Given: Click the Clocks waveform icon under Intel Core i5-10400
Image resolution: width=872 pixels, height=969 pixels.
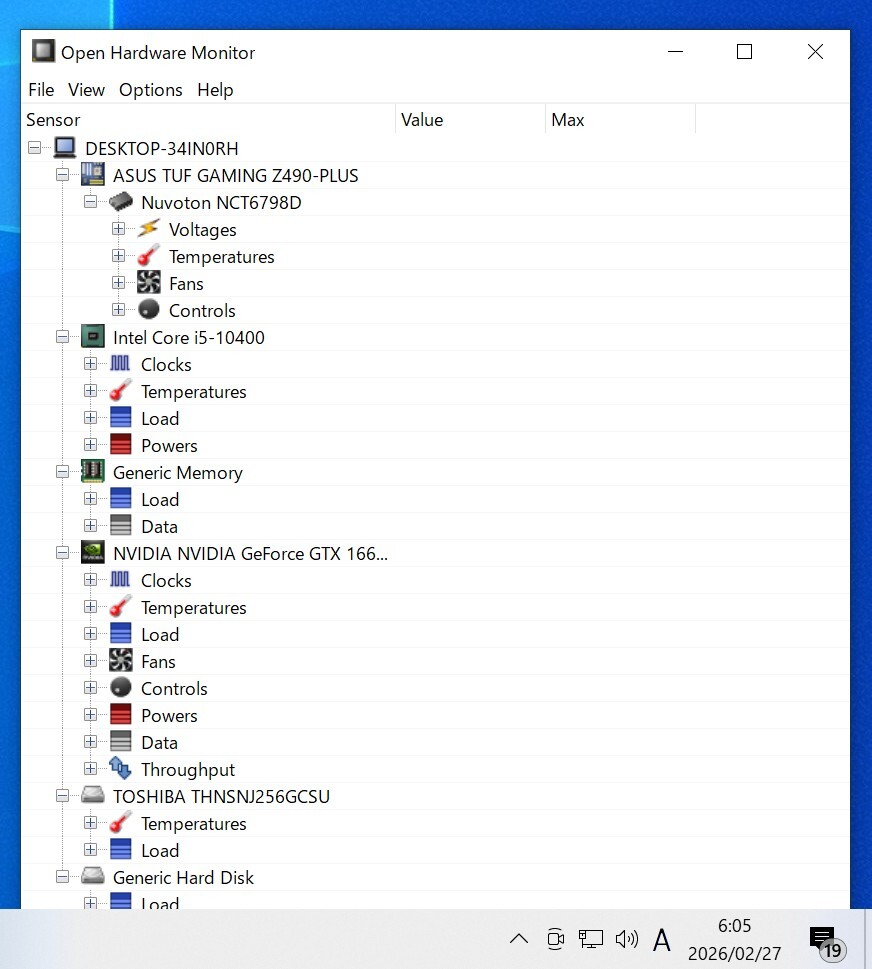Looking at the screenshot, I should click(x=121, y=363).
